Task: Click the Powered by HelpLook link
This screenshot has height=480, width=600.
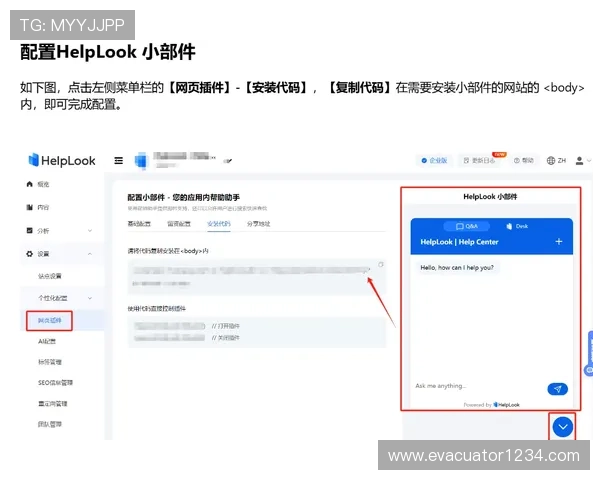Action: (x=491, y=405)
